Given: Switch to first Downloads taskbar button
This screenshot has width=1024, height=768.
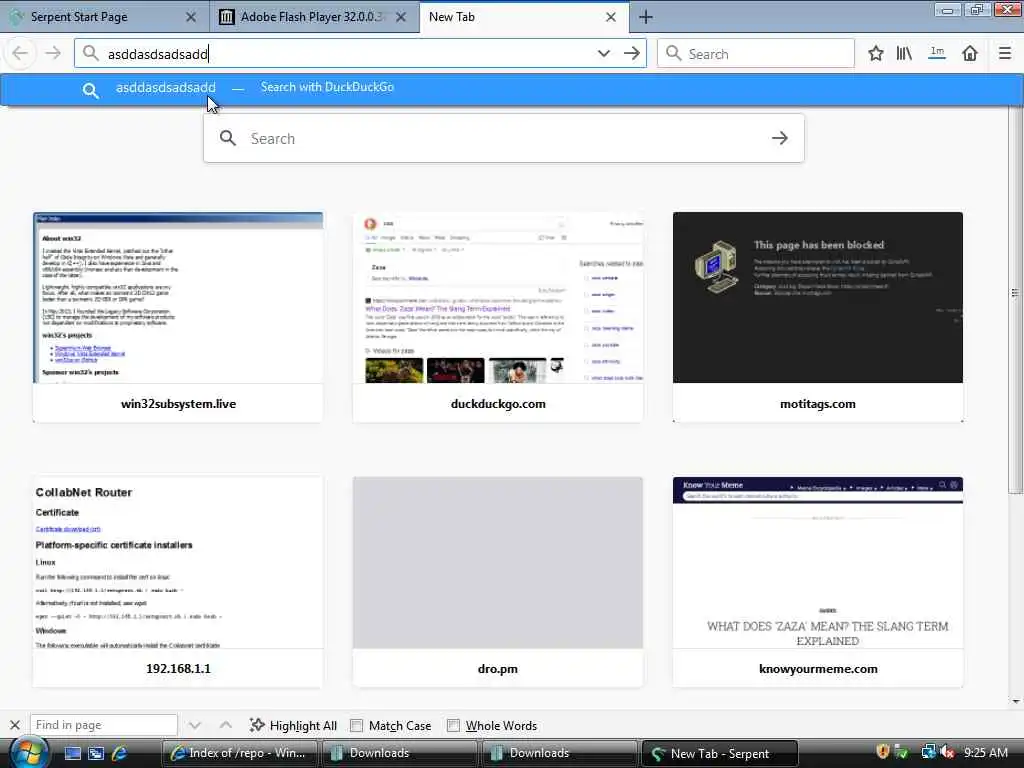Looking at the screenshot, I should [x=400, y=753].
